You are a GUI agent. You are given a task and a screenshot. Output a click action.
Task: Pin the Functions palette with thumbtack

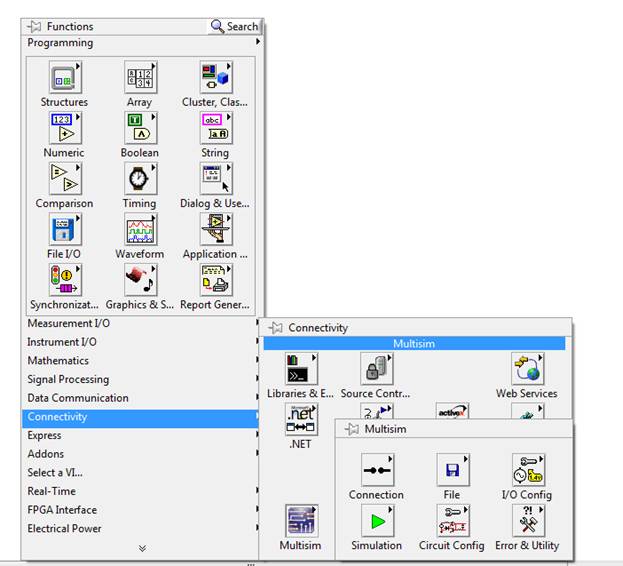[34, 26]
